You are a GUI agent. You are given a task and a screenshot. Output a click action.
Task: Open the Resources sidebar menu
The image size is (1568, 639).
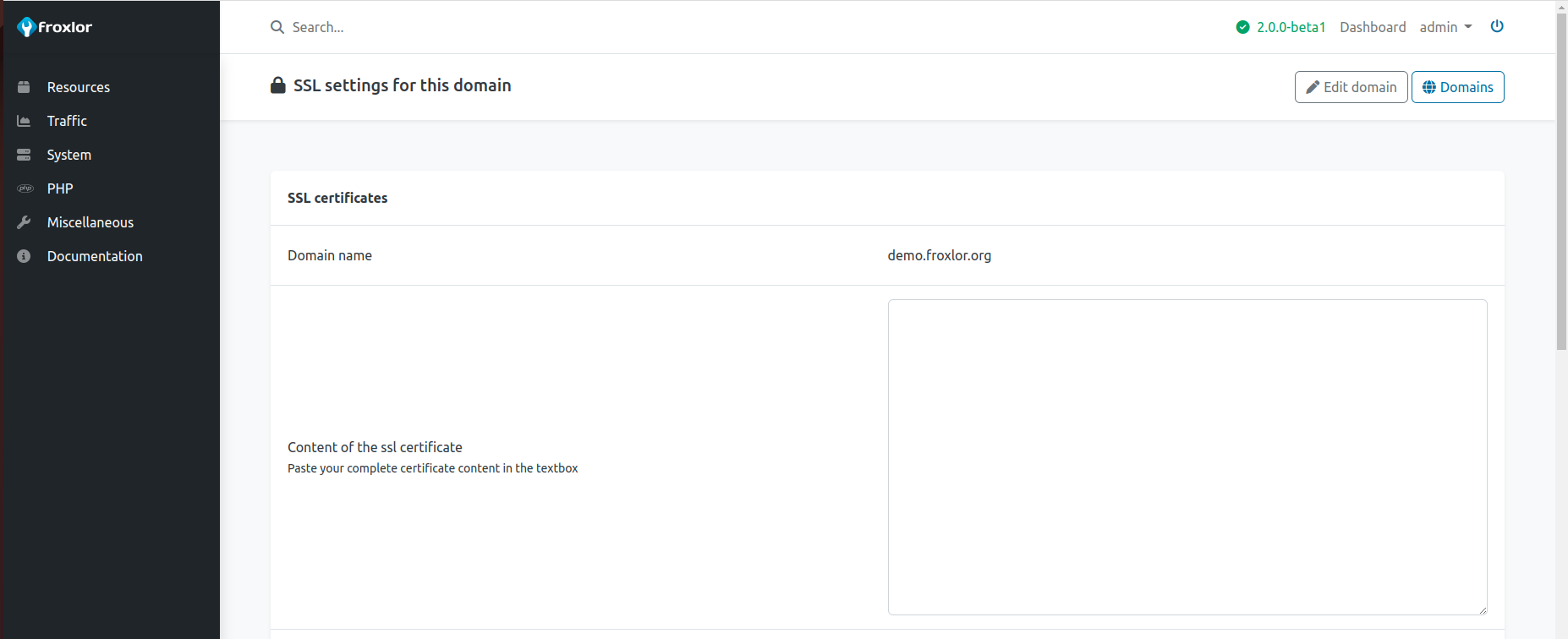78,87
